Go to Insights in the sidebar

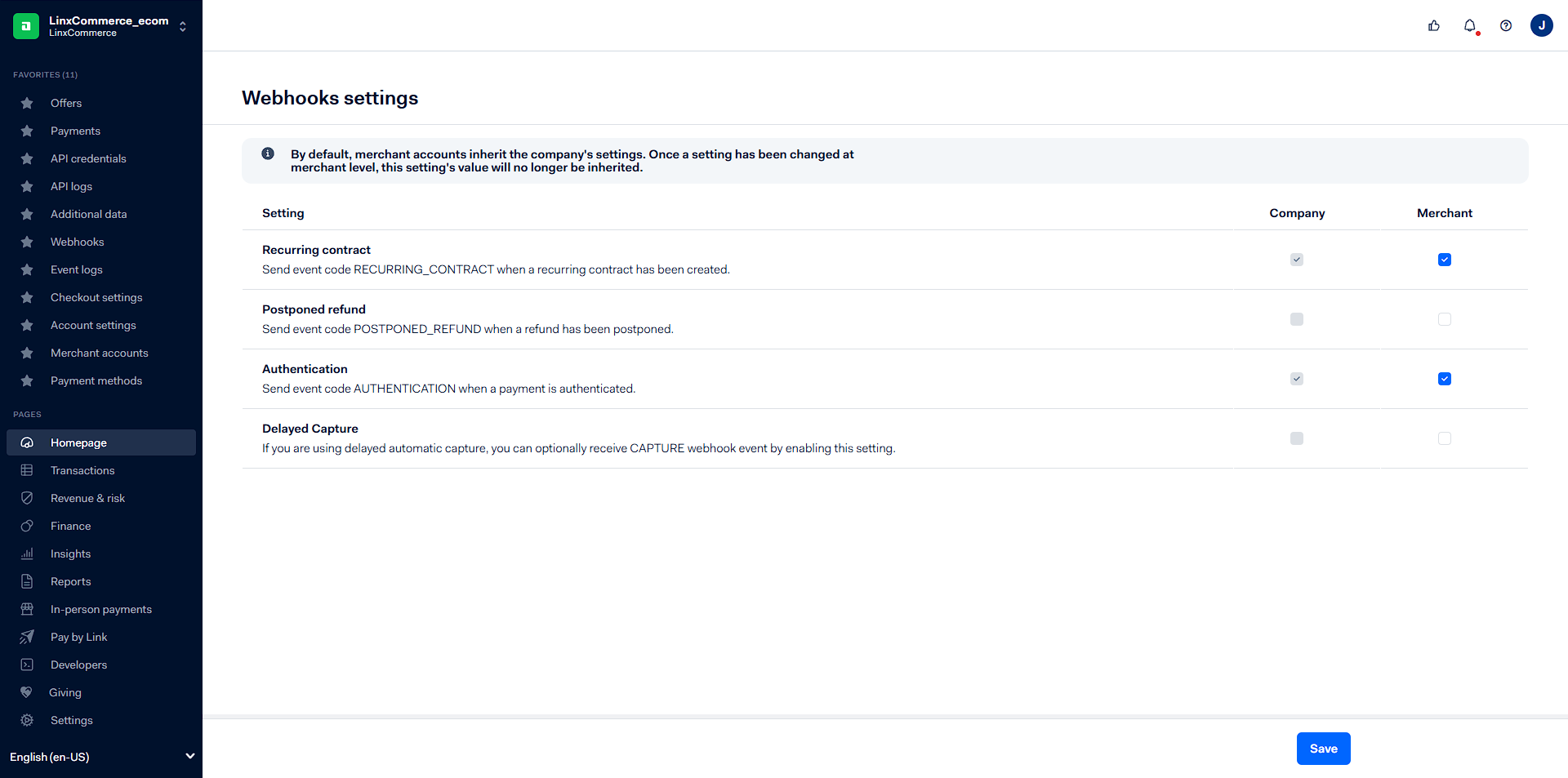pos(70,553)
